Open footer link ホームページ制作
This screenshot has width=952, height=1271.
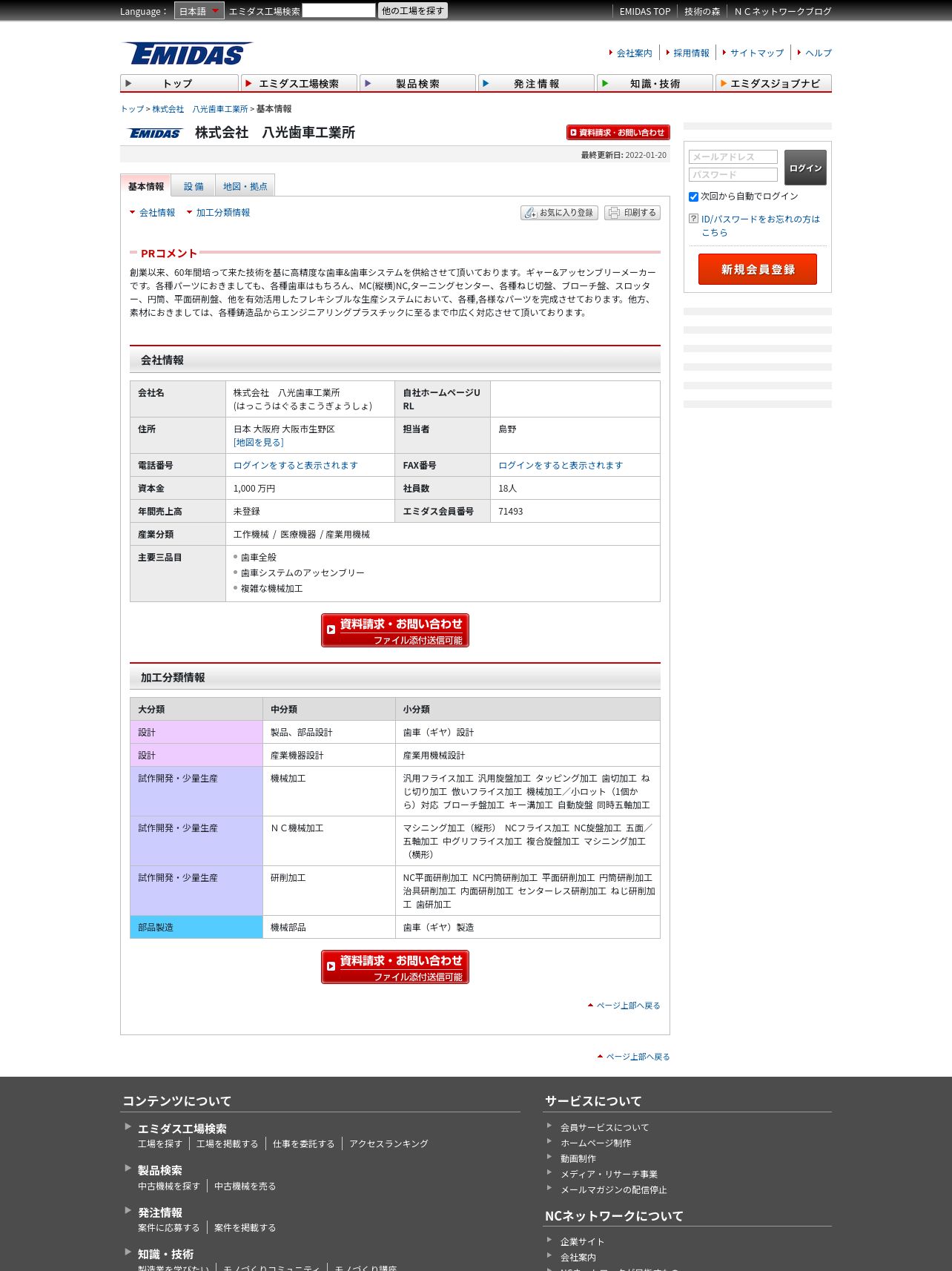596,1143
